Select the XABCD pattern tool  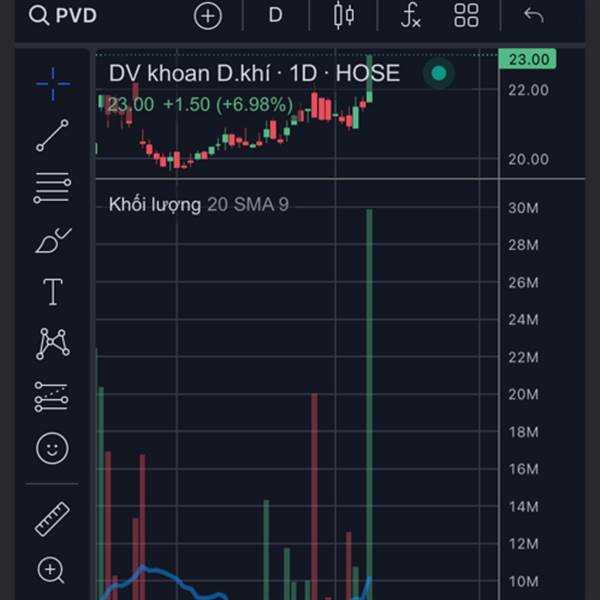tap(53, 344)
